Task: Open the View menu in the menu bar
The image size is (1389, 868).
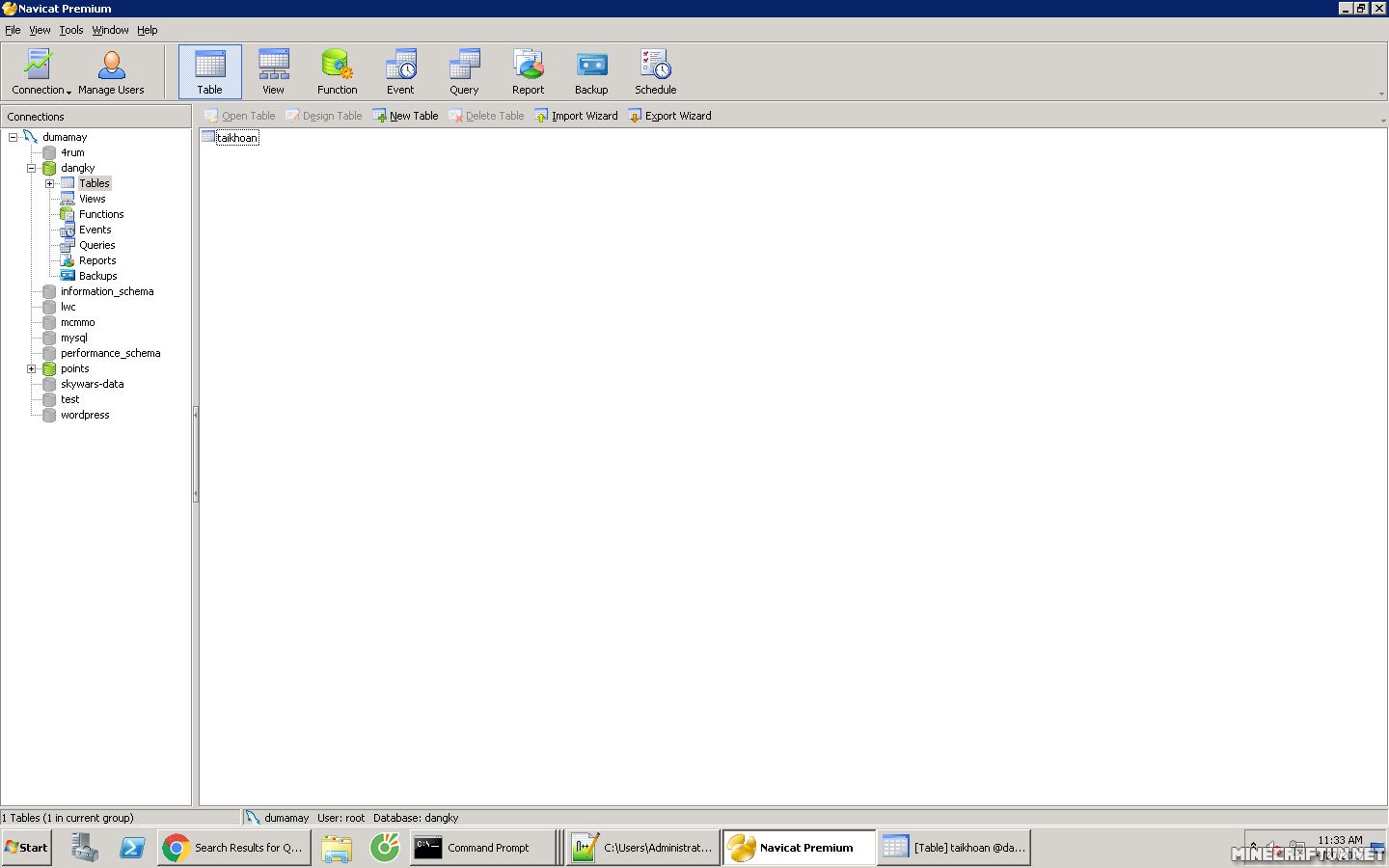Action: click(x=40, y=30)
